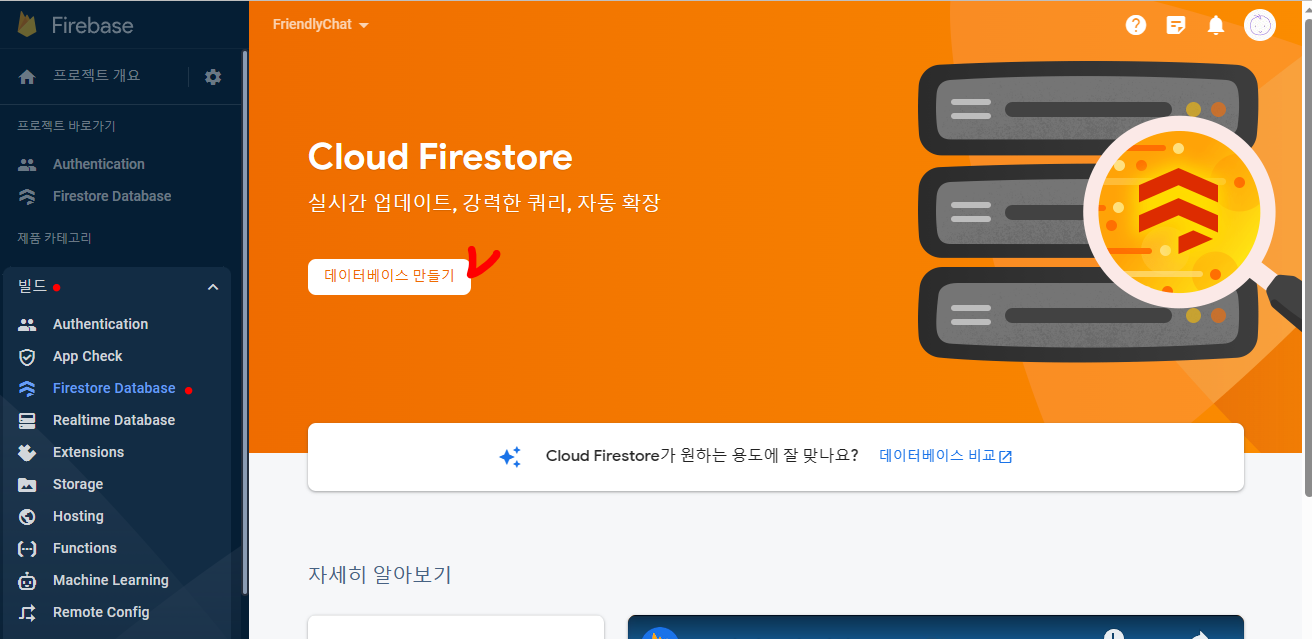Open Hosting in the sidebar
The width and height of the screenshot is (1312, 639).
[x=78, y=516]
